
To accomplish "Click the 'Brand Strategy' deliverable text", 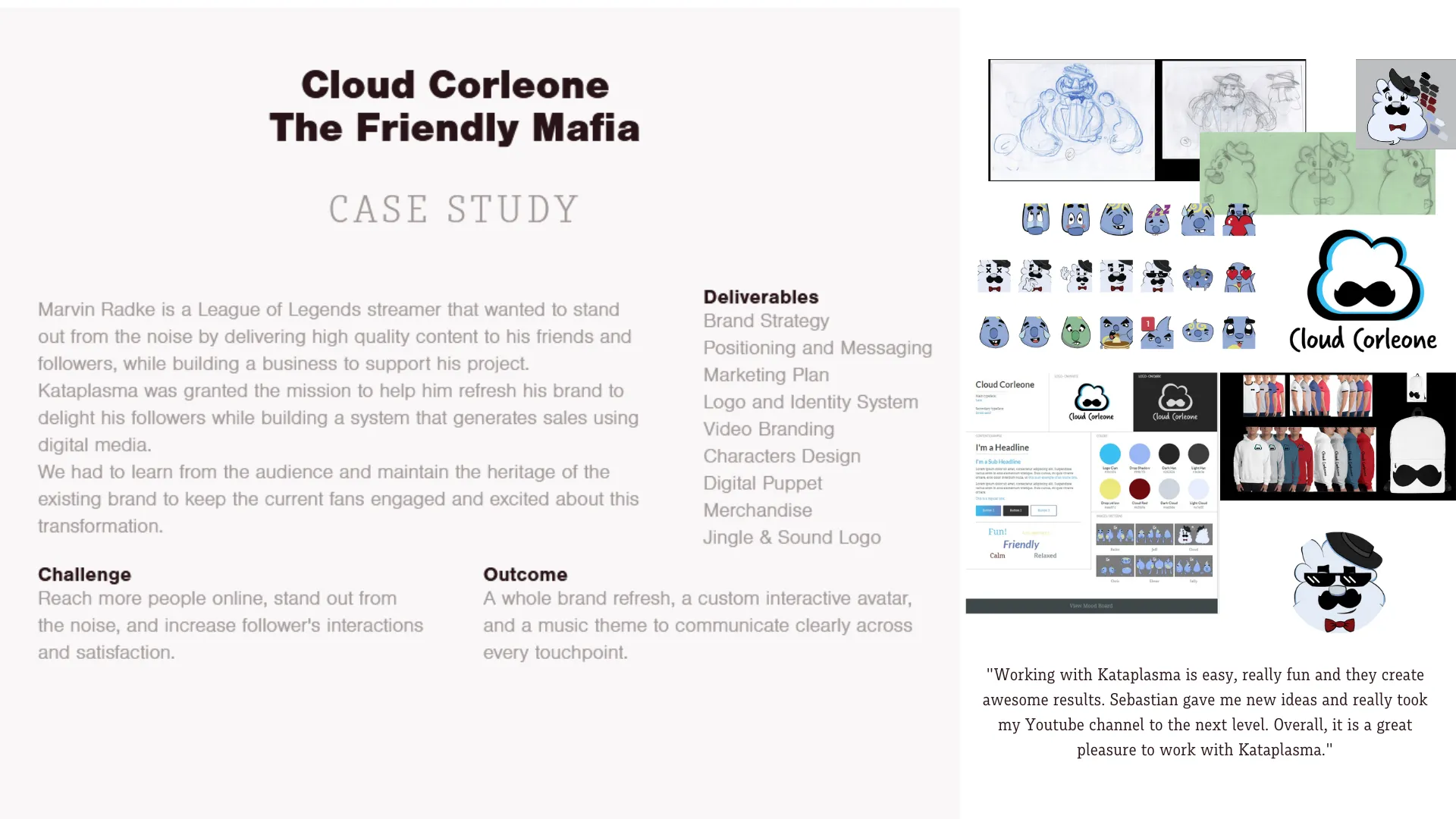I will coord(766,321).
